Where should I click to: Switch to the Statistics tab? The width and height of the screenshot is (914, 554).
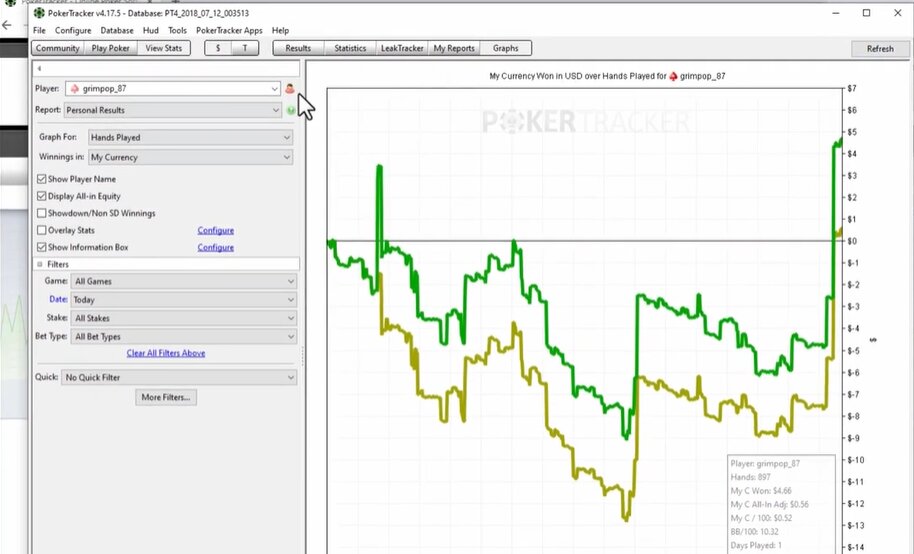click(x=350, y=48)
